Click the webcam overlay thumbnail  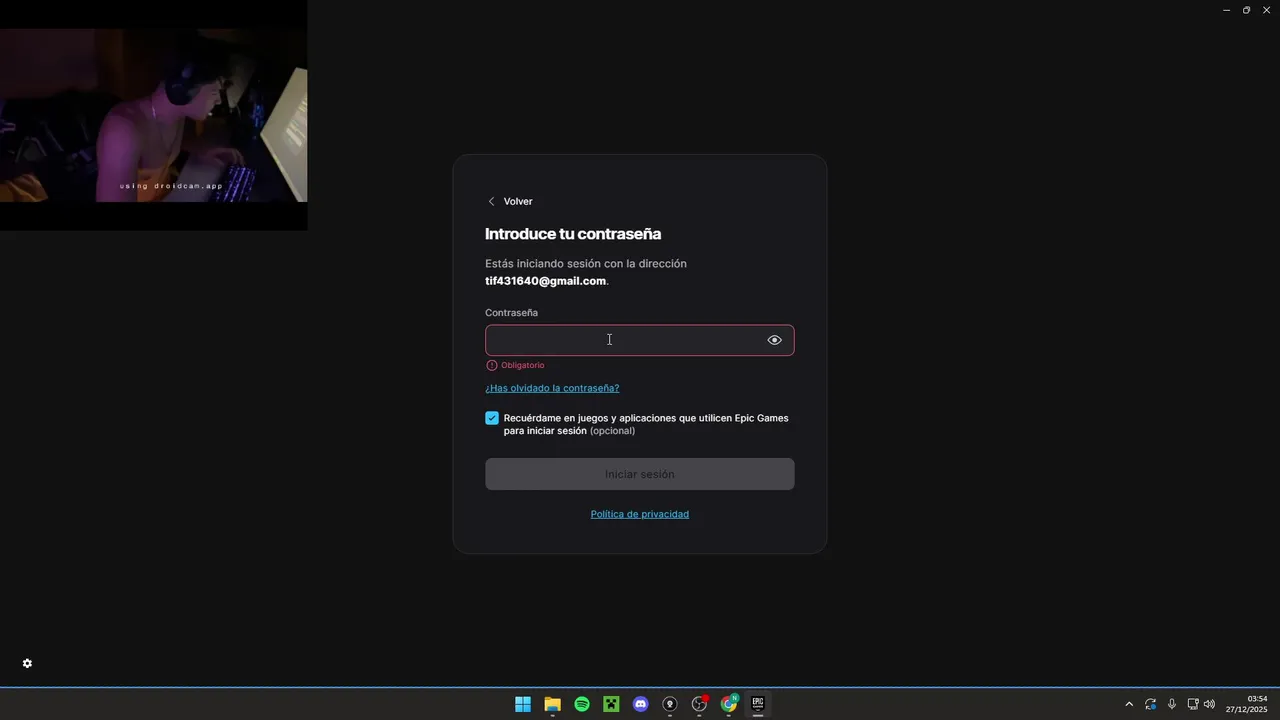153,115
